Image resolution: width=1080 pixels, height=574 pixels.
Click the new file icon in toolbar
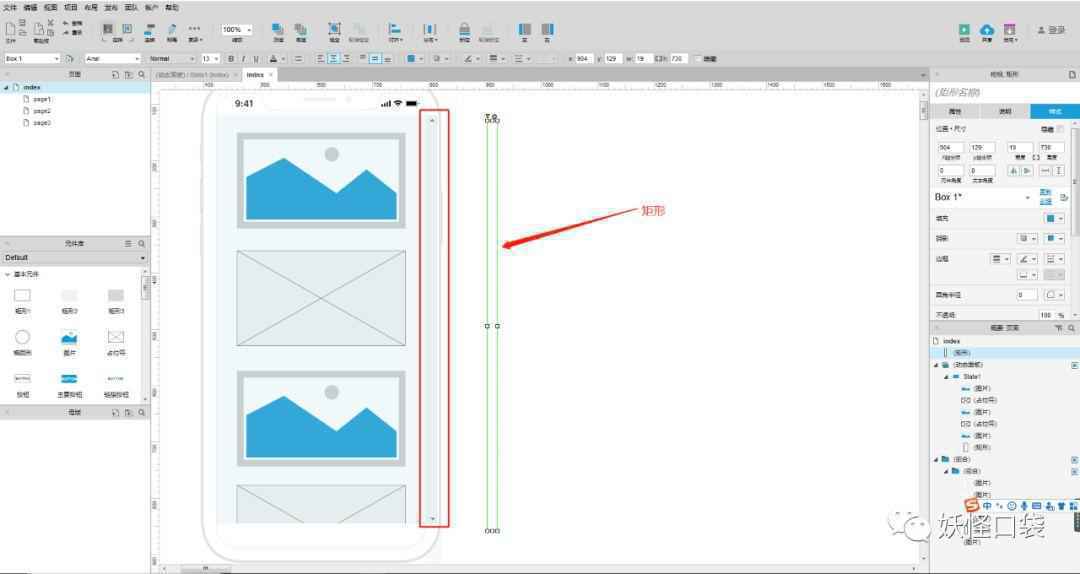pyautogui.click(x=10, y=29)
